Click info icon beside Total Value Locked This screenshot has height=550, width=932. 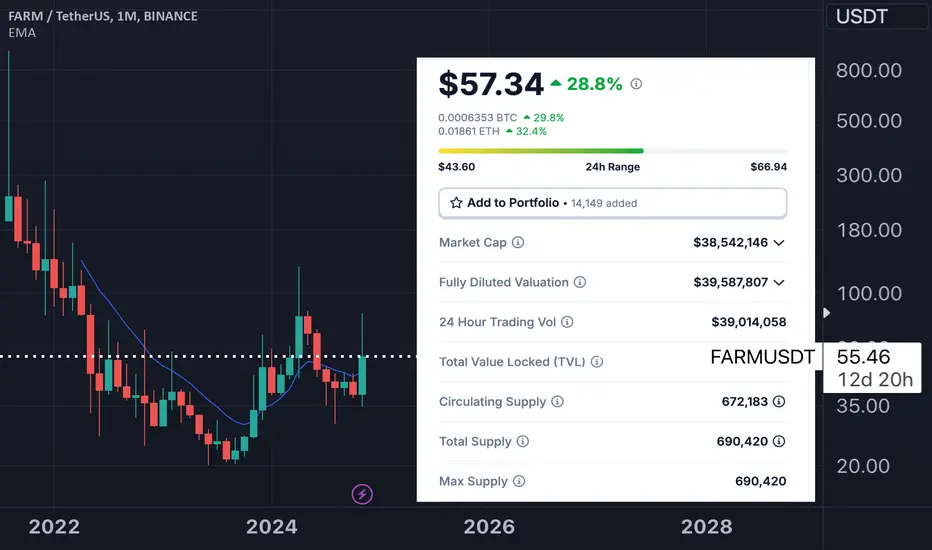click(596, 362)
